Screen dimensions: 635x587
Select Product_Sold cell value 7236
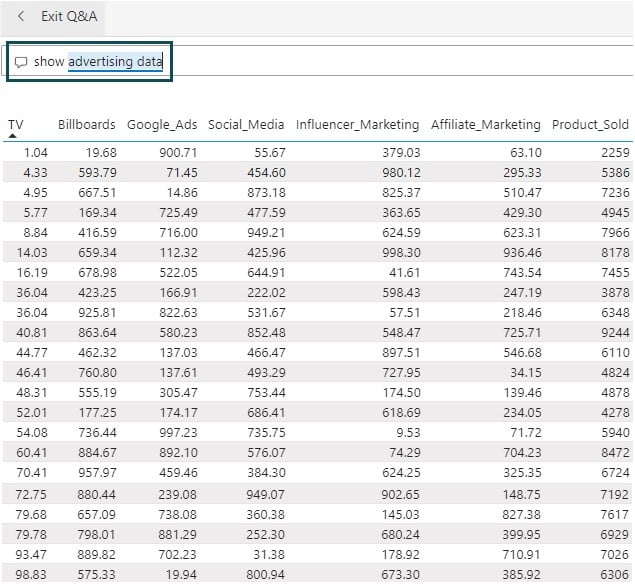click(615, 192)
